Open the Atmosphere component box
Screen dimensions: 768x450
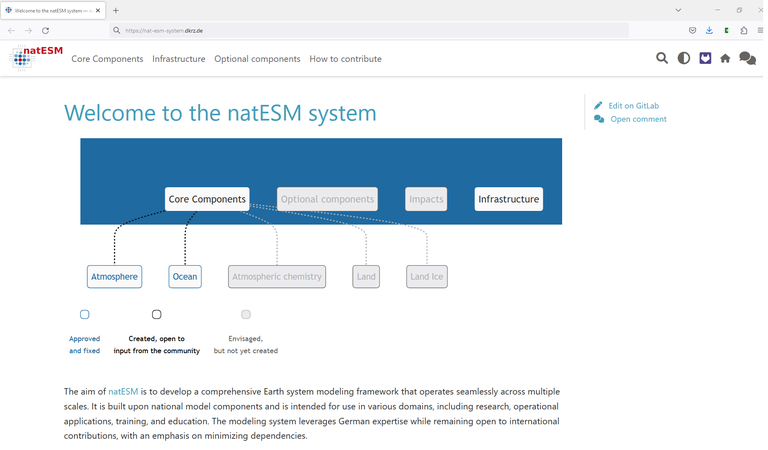pyautogui.click(x=115, y=277)
